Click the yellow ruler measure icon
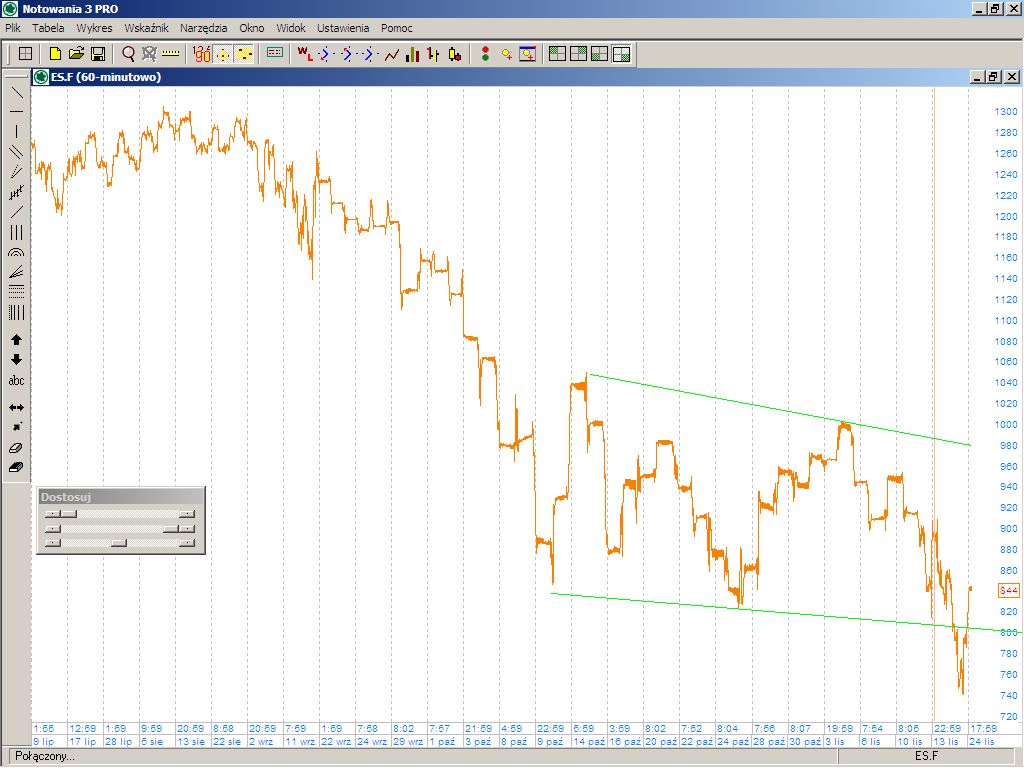Viewport: 1024px width, 768px height. click(x=170, y=54)
